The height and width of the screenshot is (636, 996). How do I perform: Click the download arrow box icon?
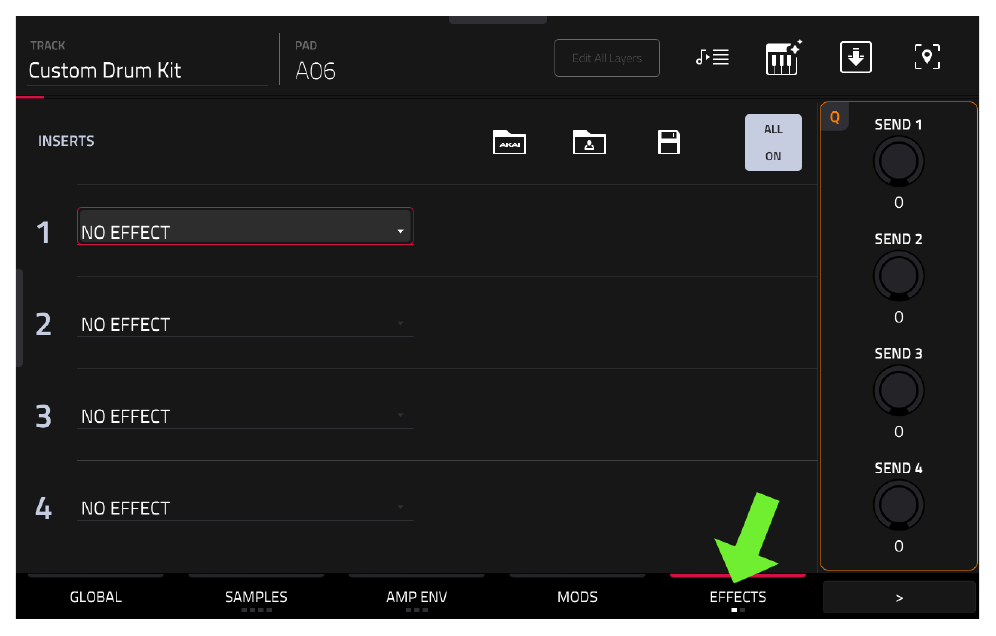tap(856, 57)
